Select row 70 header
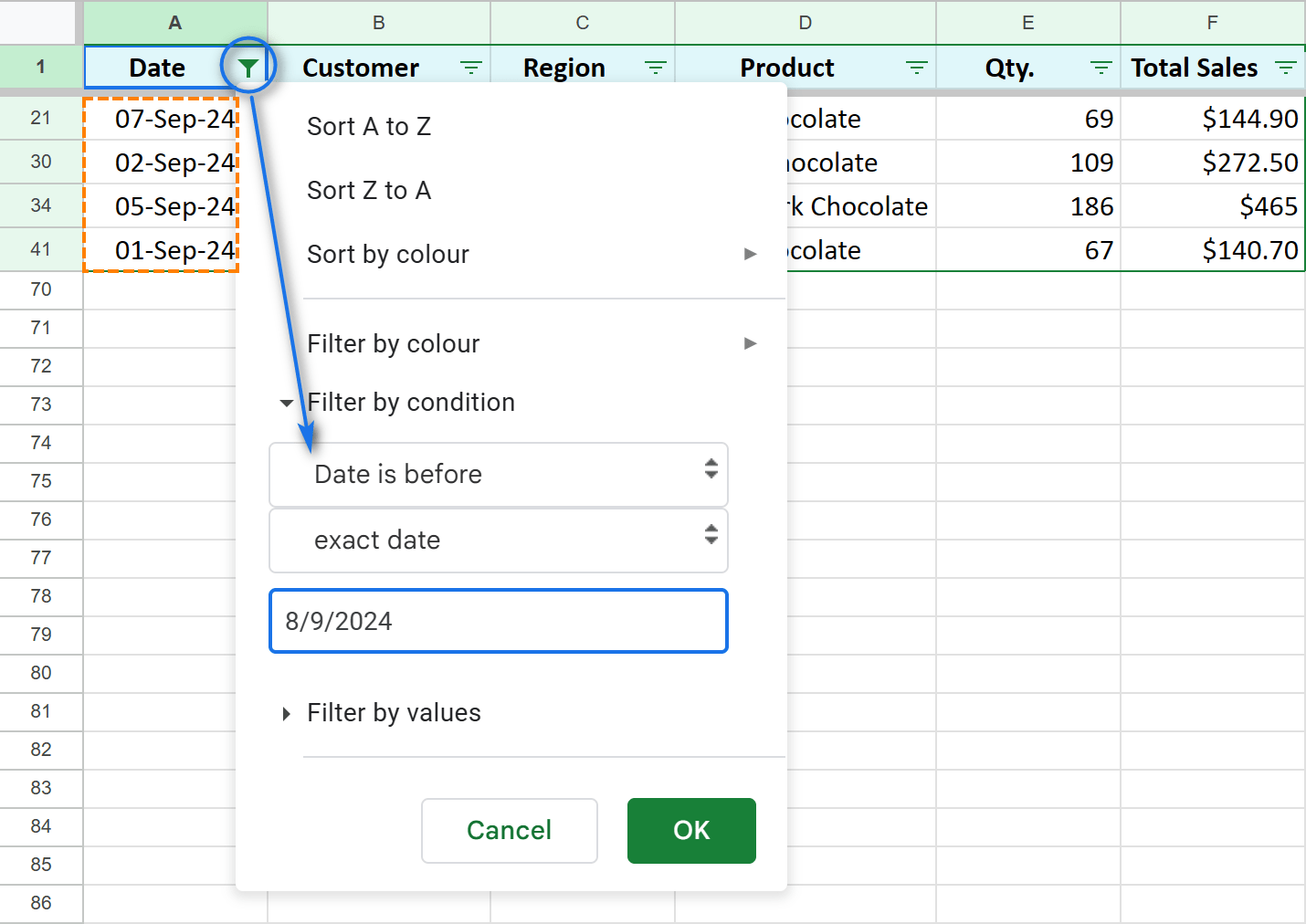 tap(41, 289)
